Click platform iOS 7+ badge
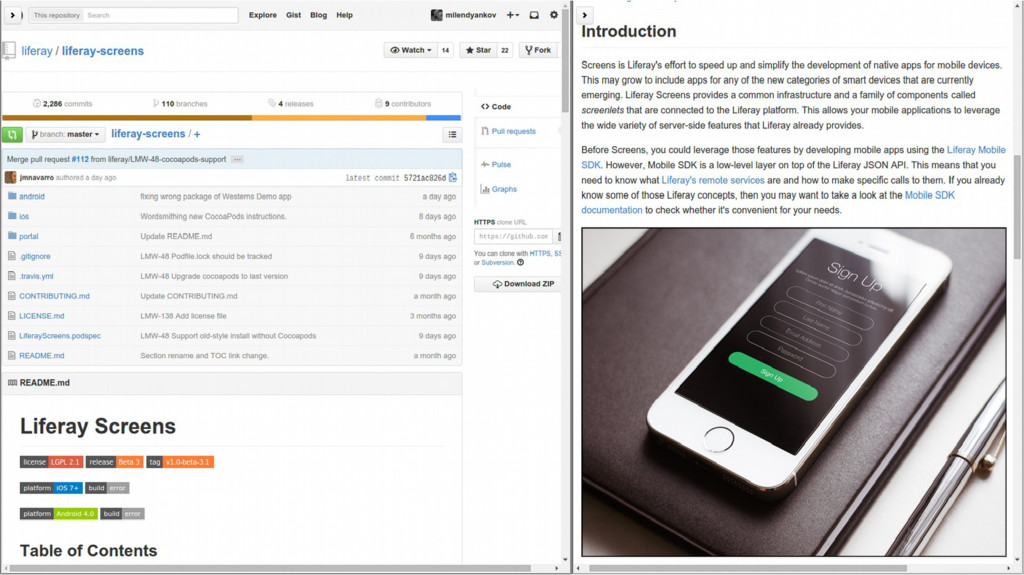The height and width of the screenshot is (575, 1024). tap(51, 488)
